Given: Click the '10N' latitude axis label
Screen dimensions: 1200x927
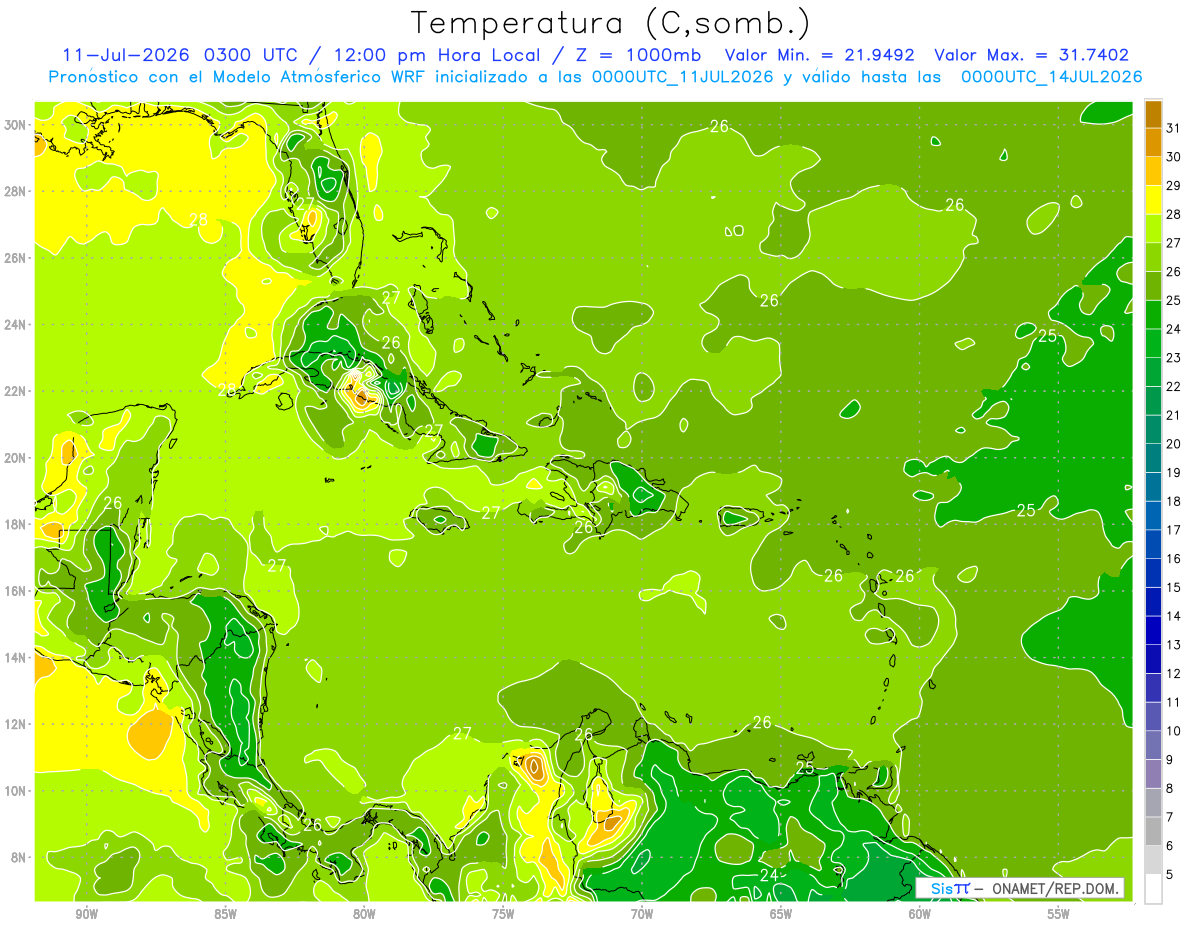Looking at the screenshot, I should pos(16,791).
